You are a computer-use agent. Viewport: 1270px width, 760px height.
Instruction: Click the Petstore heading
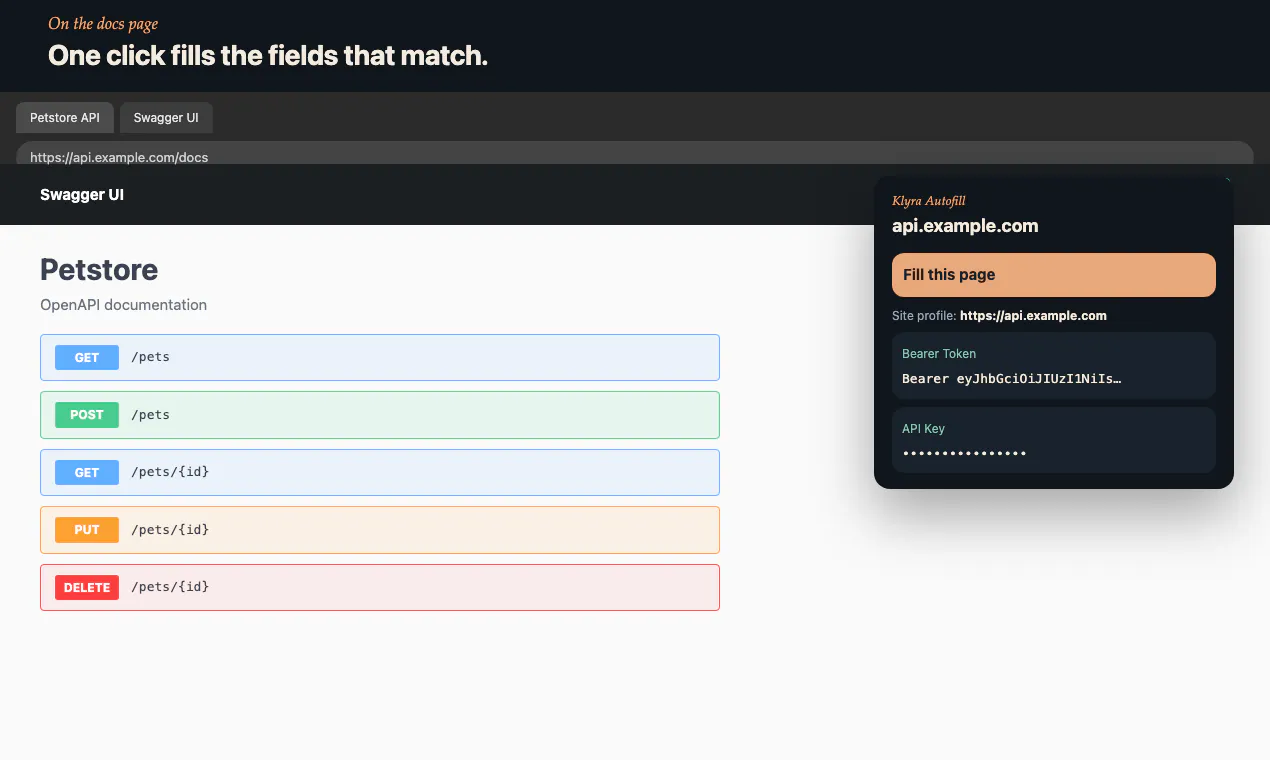point(99,270)
